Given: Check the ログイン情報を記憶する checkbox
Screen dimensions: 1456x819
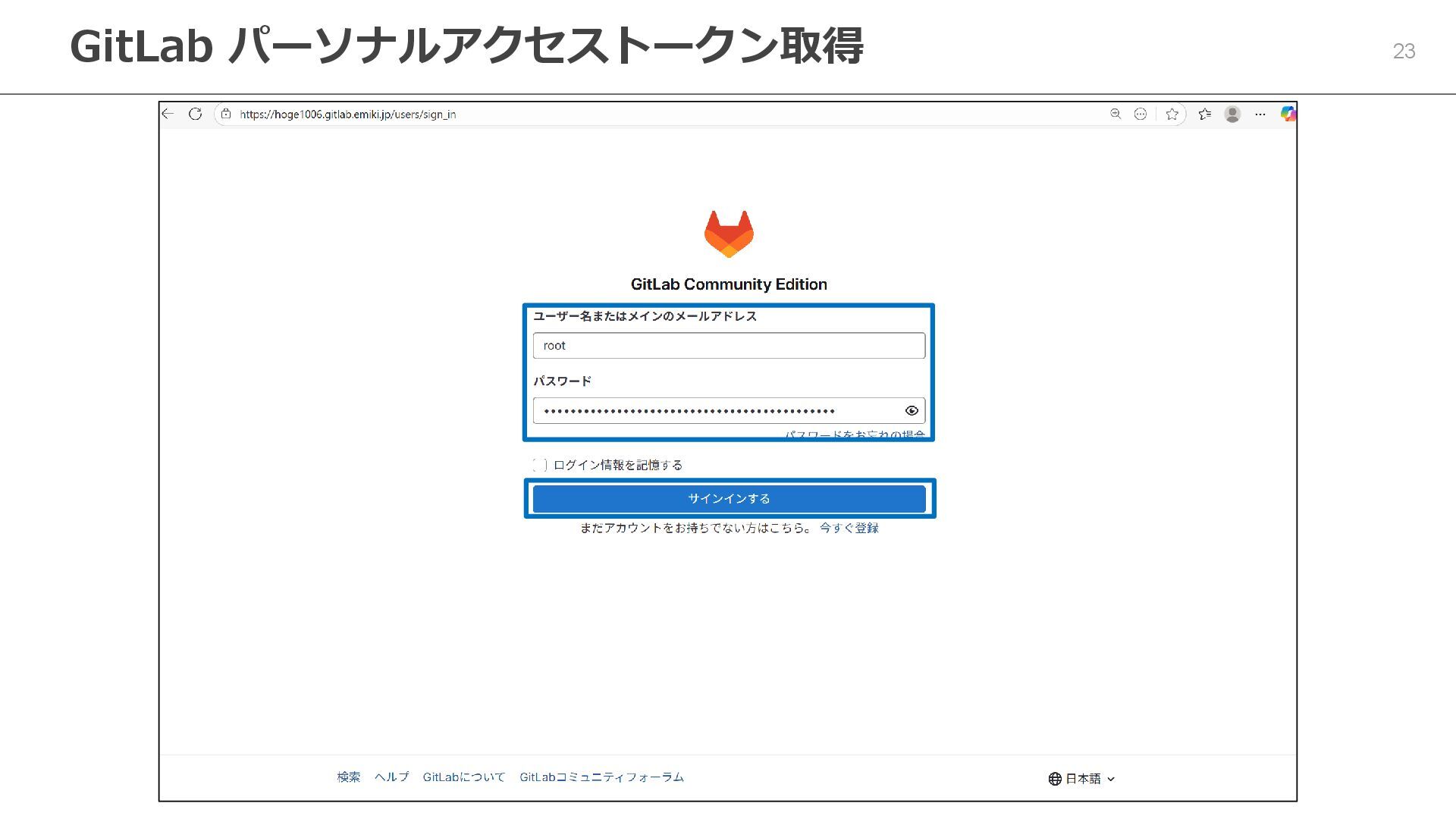Looking at the screenshot, I should pyautogui.click(x=540, y=465).
